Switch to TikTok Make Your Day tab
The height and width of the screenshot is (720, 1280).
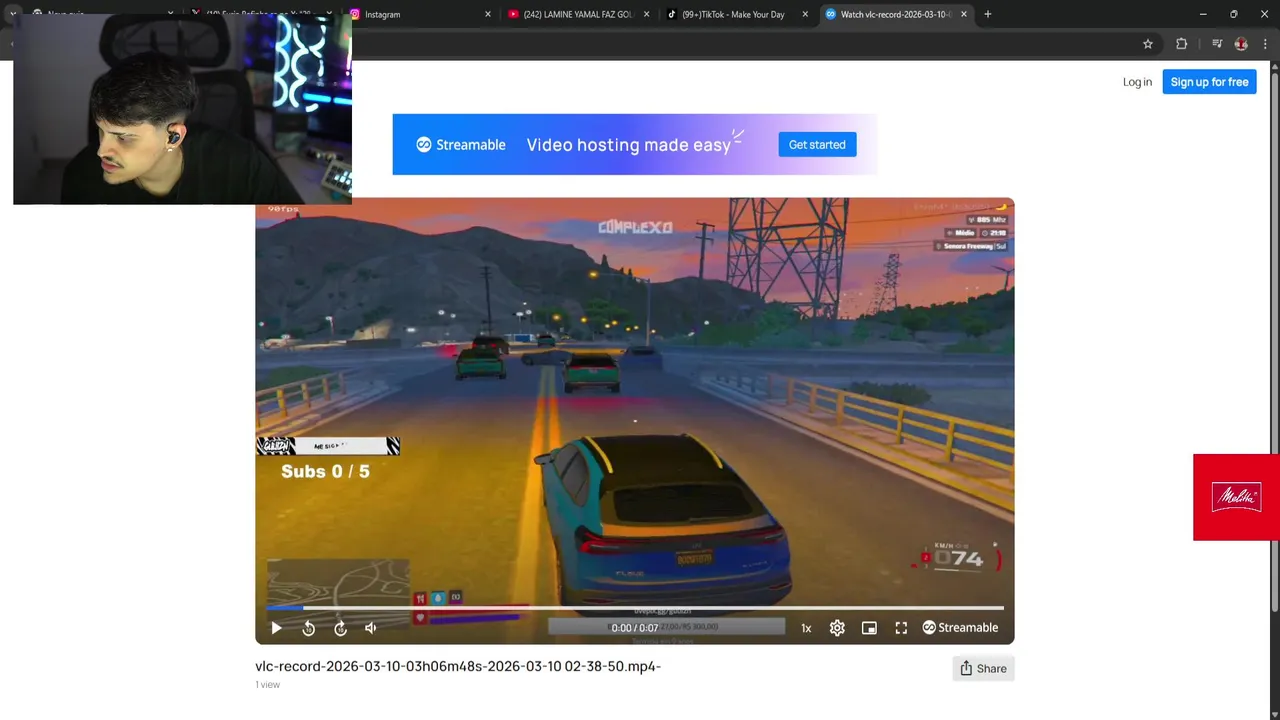[x=735, y=14]
